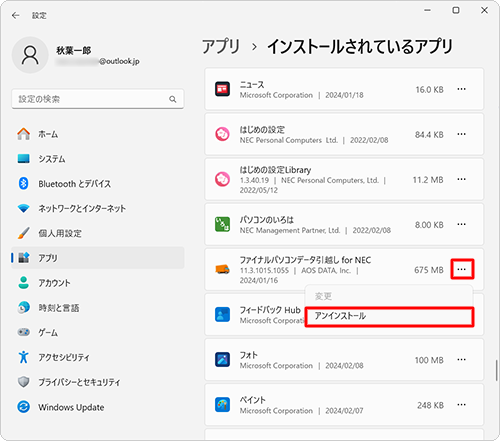This screenshot has width=500, height=441.
Task: Click the 675 MB size value
Action: click(429, 270)
